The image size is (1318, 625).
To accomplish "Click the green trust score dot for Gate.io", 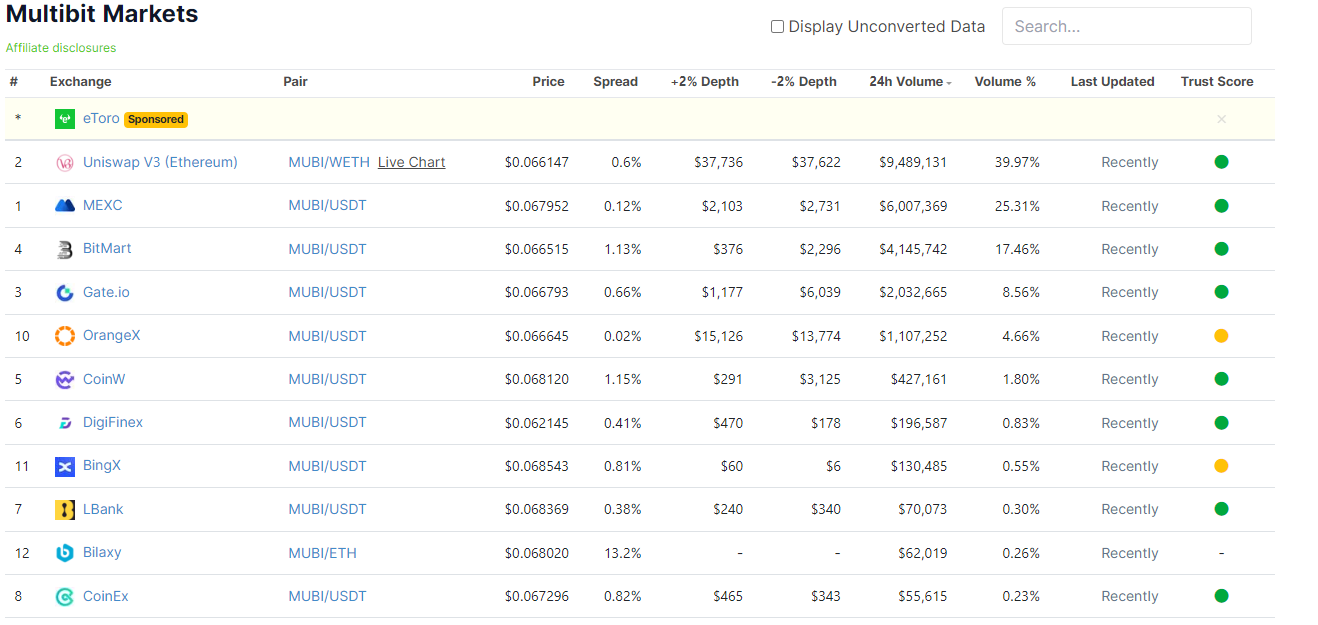I will 1221,292.
